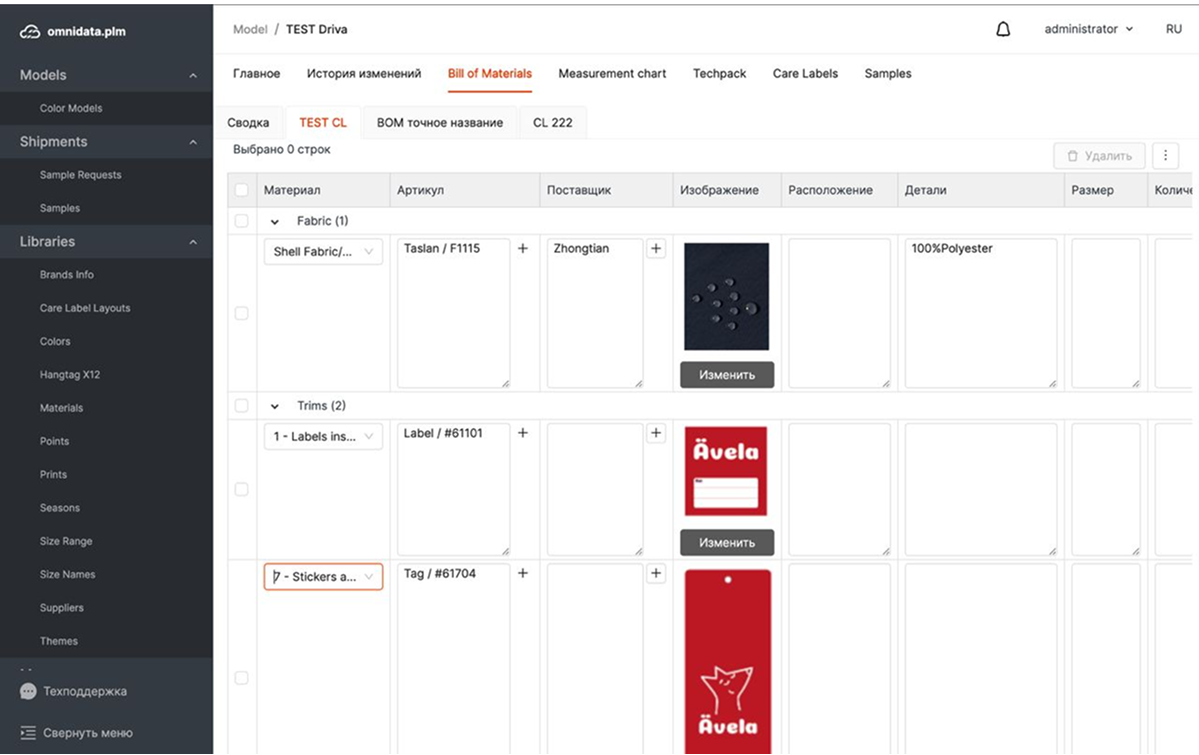Screen dimensions: 1199x755
Task: Open the CL 222 tab
Action: coord(552,123)
